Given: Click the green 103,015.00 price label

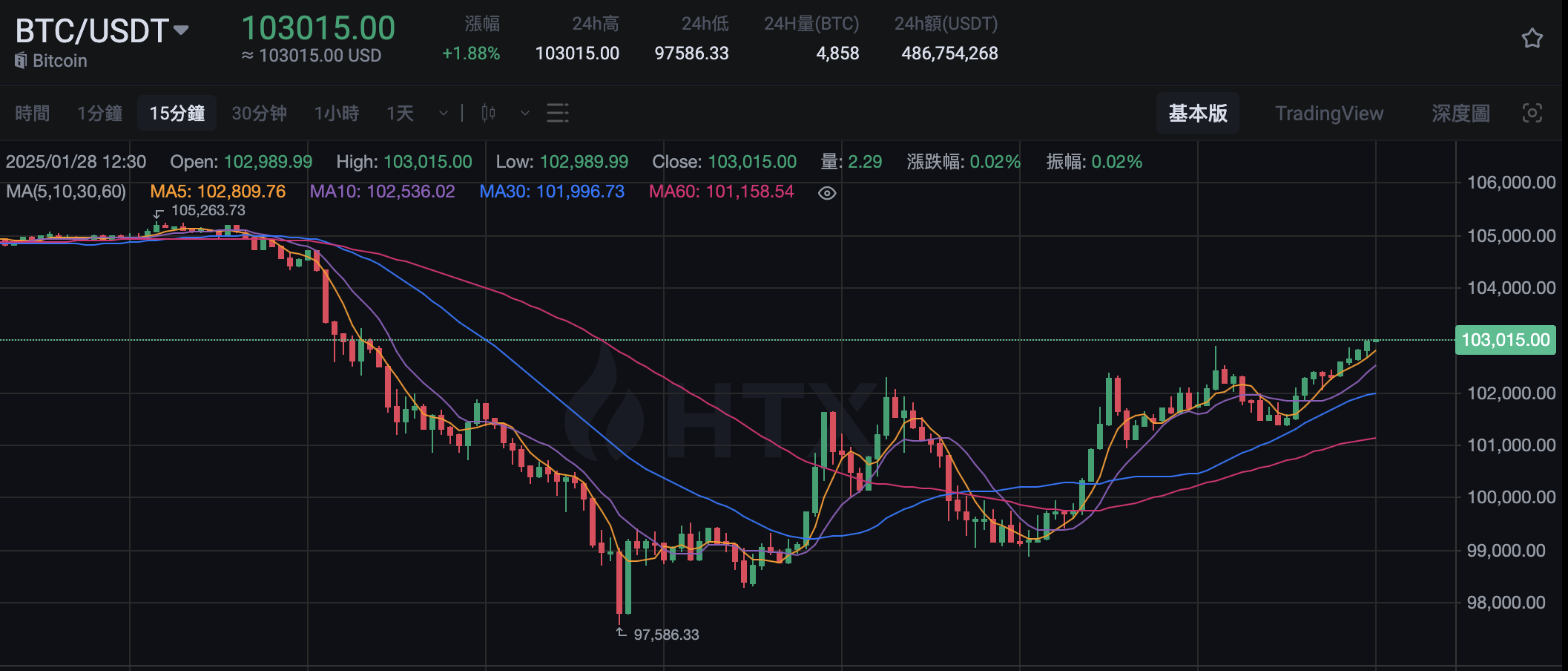Looking at the screenshot, I should pyautogui.click(x=1505, y=340).
